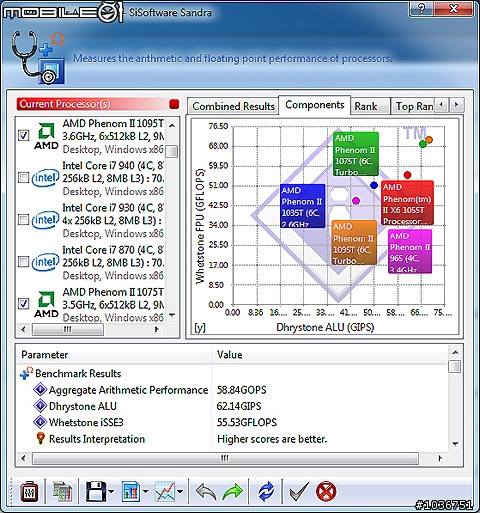This screenshot has height=513, width=480.
Task: Click the bar chart report icon
Action: (x=131, y=492)
